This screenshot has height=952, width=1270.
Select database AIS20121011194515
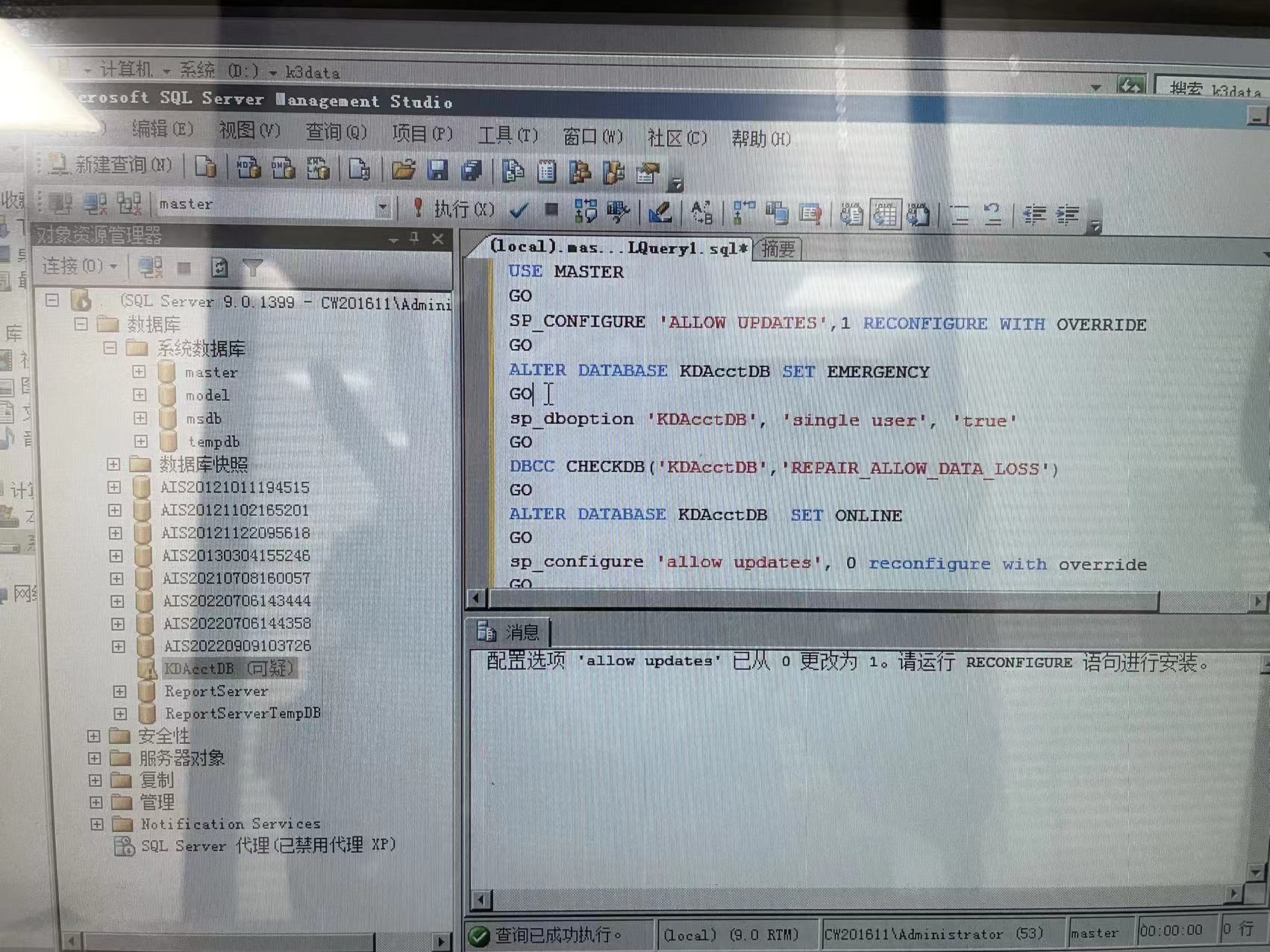(235, 487)
